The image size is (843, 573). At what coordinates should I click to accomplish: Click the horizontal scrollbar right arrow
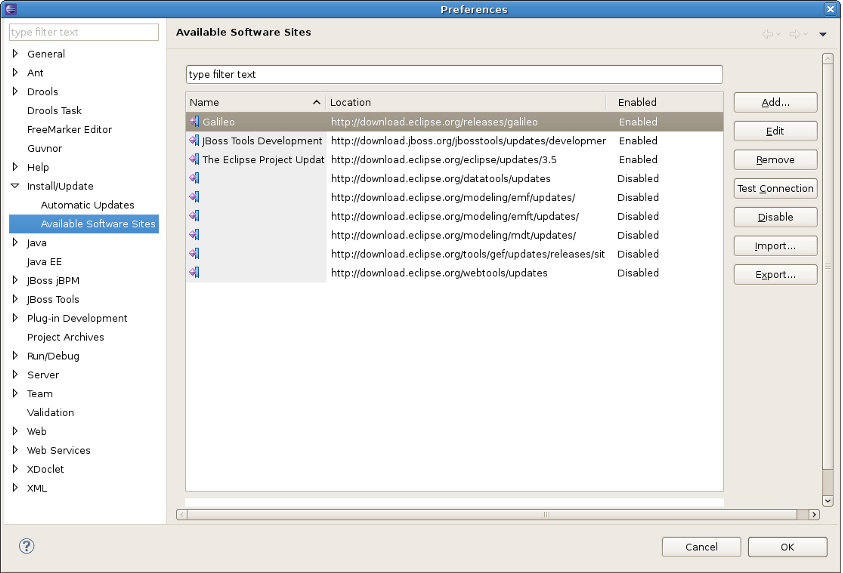(x=815, y=514)
